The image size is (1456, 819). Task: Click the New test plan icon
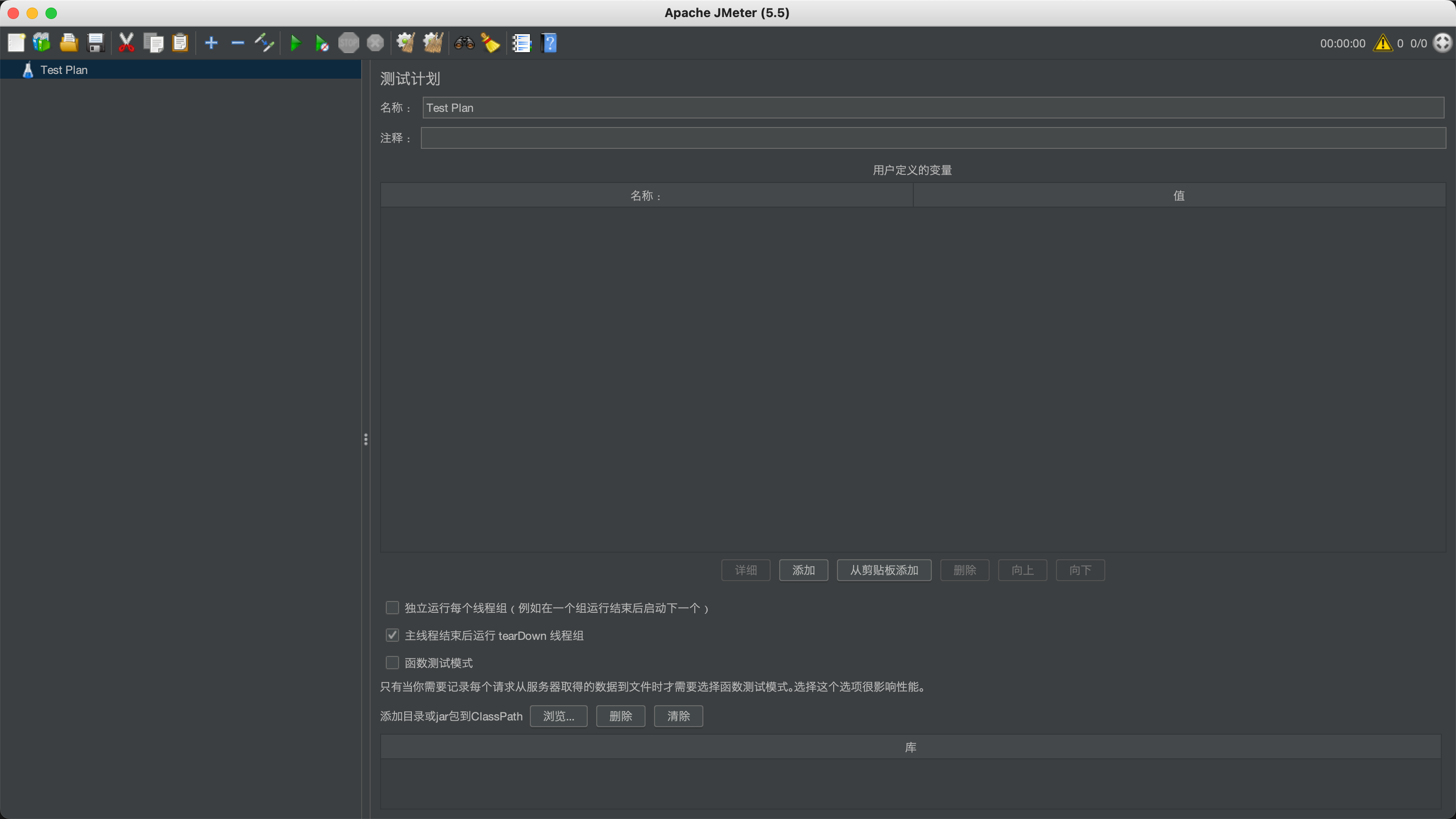pyautogui.click(x=17, y=43)
